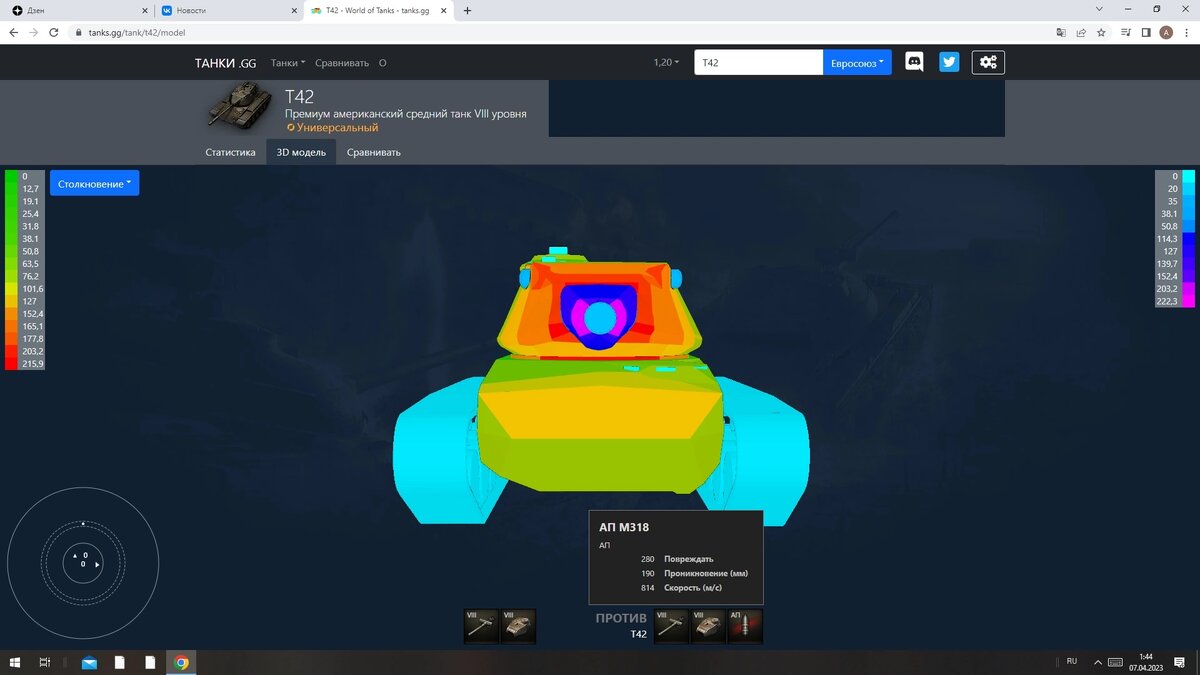Expand the 1,20 version dropdown
Screen dimensions: 1200x675
click(666, 62)
